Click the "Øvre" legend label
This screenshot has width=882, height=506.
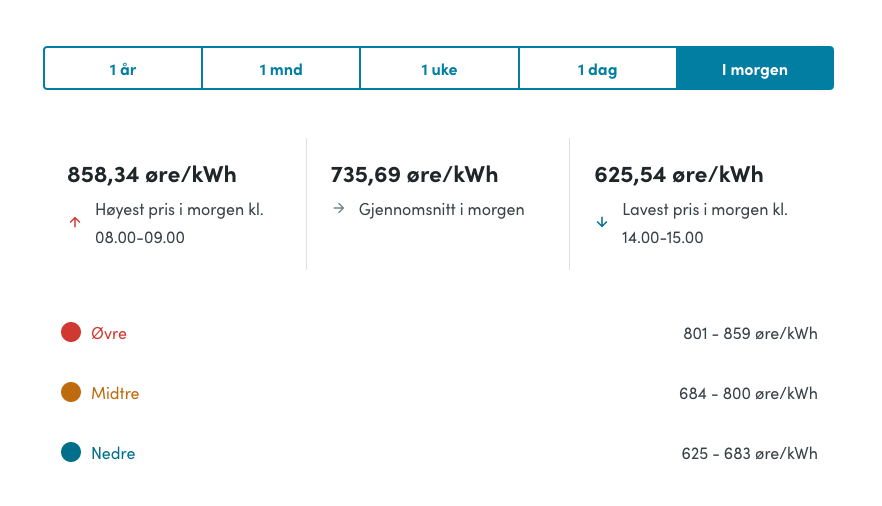(x=109, y=333)
